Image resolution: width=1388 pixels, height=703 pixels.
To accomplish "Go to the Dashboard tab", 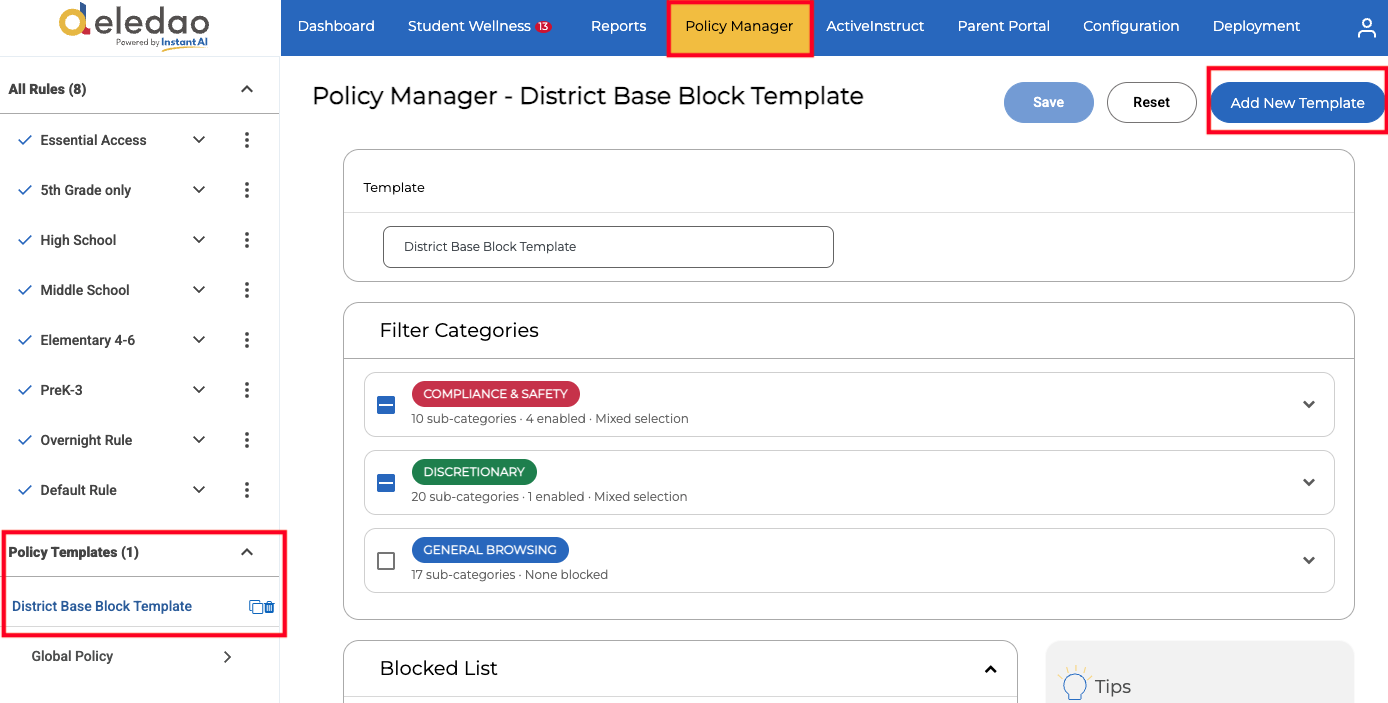I will click(336, 27).
